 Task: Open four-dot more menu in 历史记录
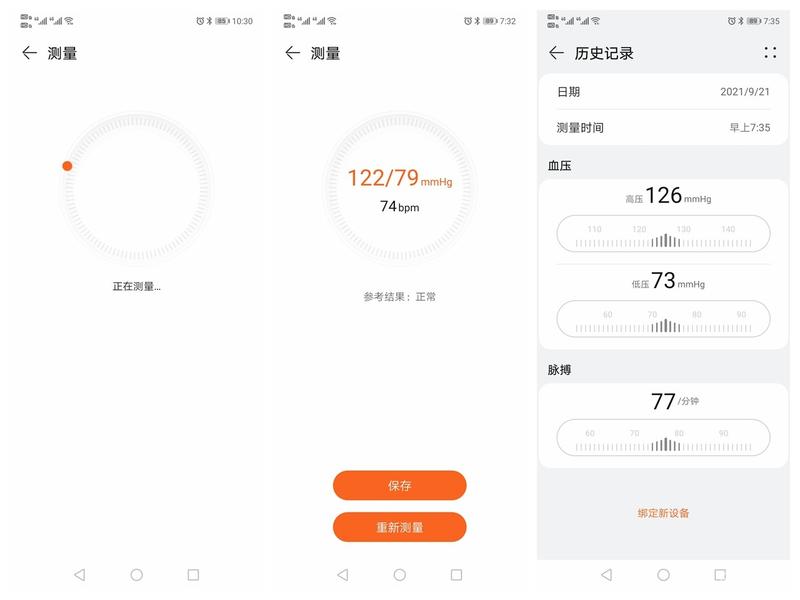coord(770,53)
